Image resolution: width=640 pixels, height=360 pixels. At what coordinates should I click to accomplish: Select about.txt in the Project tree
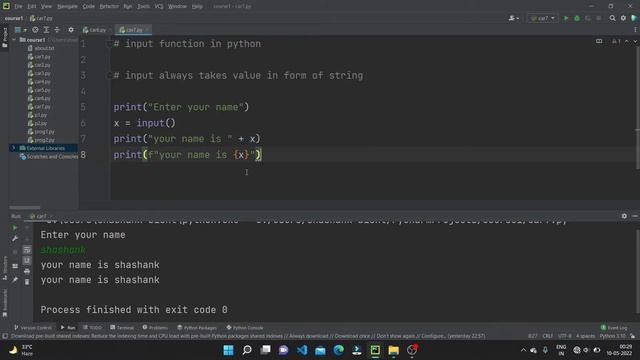pos(41,48)
